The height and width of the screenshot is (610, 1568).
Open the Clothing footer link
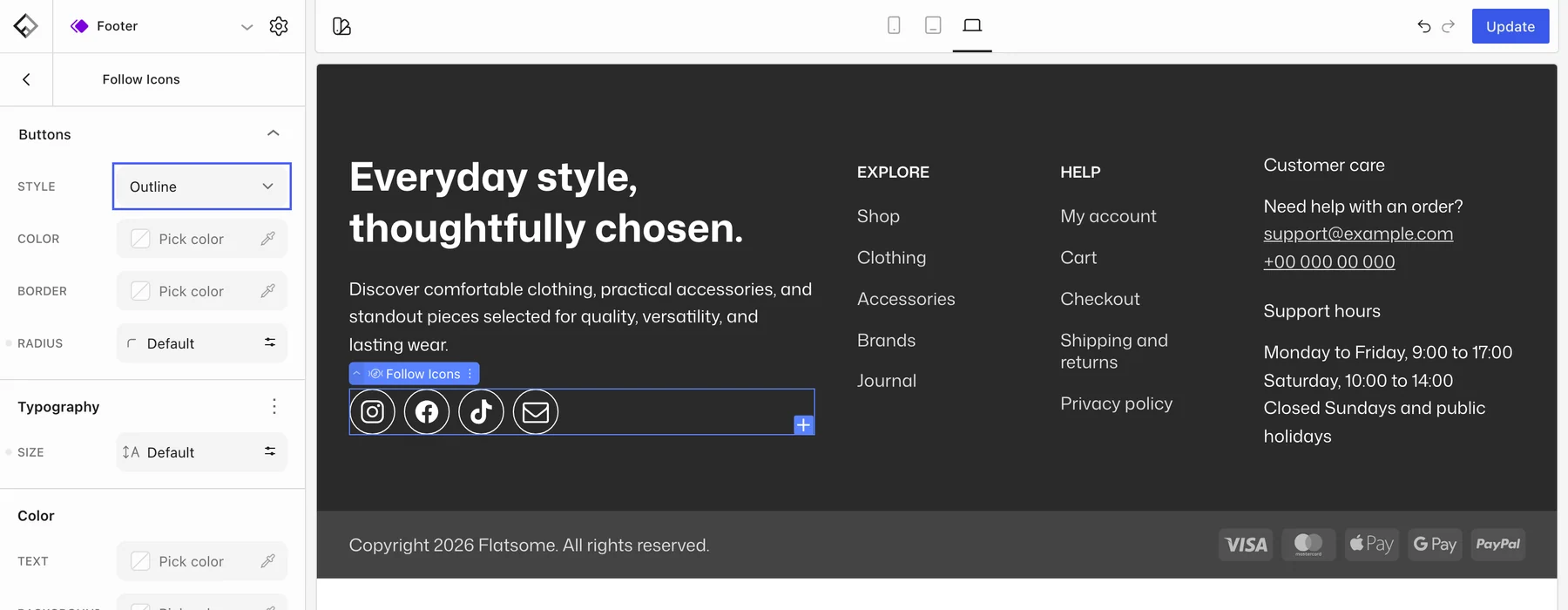(892, 258)
